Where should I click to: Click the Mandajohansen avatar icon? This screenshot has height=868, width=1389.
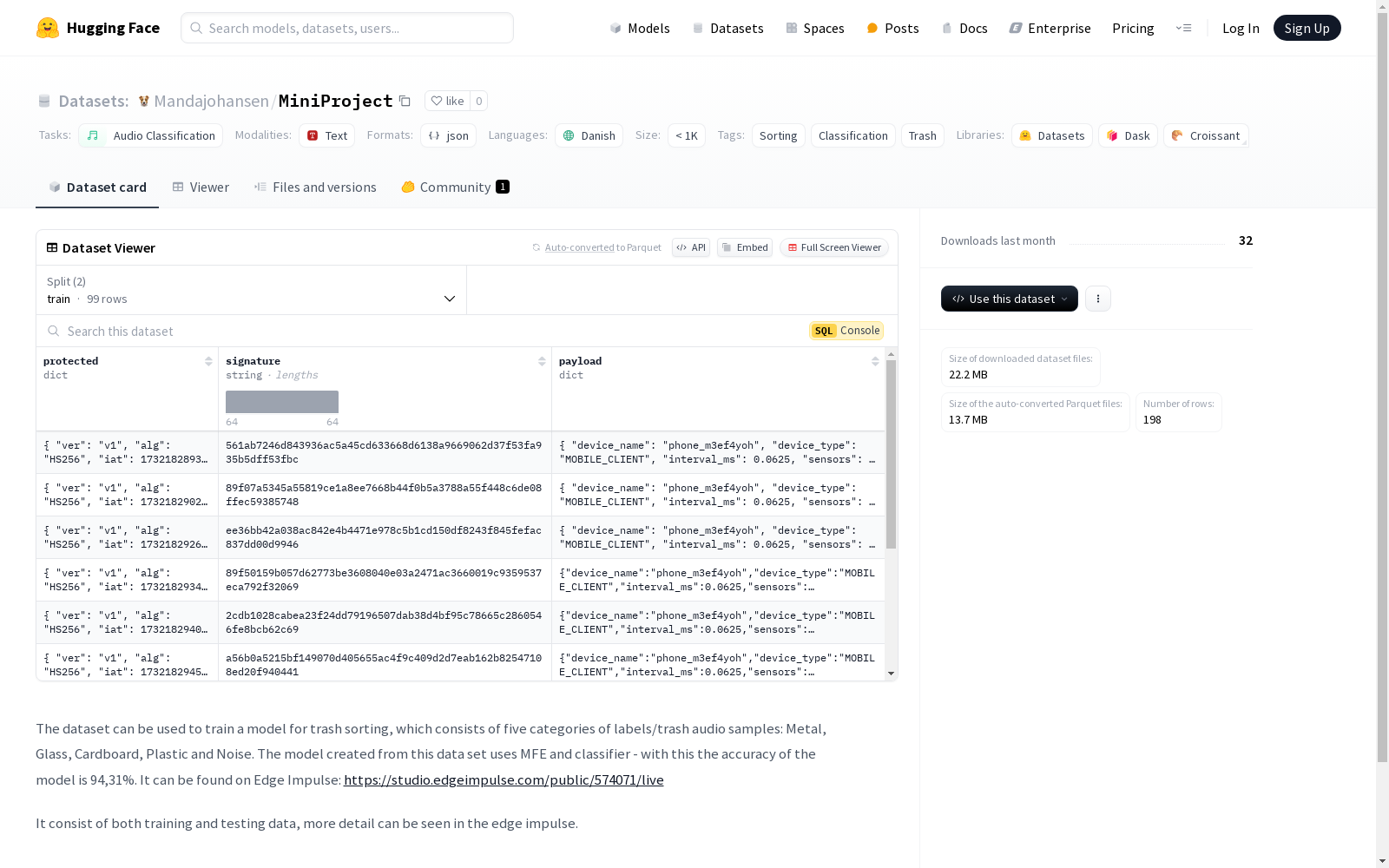click(x=144, y=101)
